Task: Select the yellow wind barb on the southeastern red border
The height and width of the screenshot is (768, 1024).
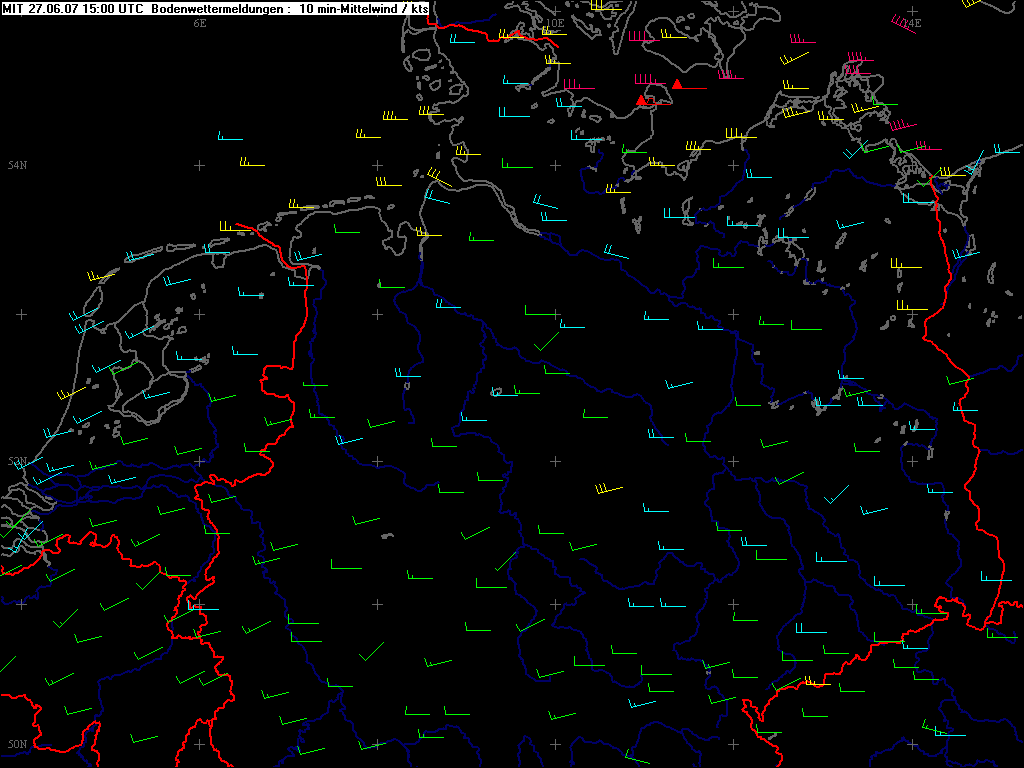Action: pyautogui.click(x=814, y=683)
